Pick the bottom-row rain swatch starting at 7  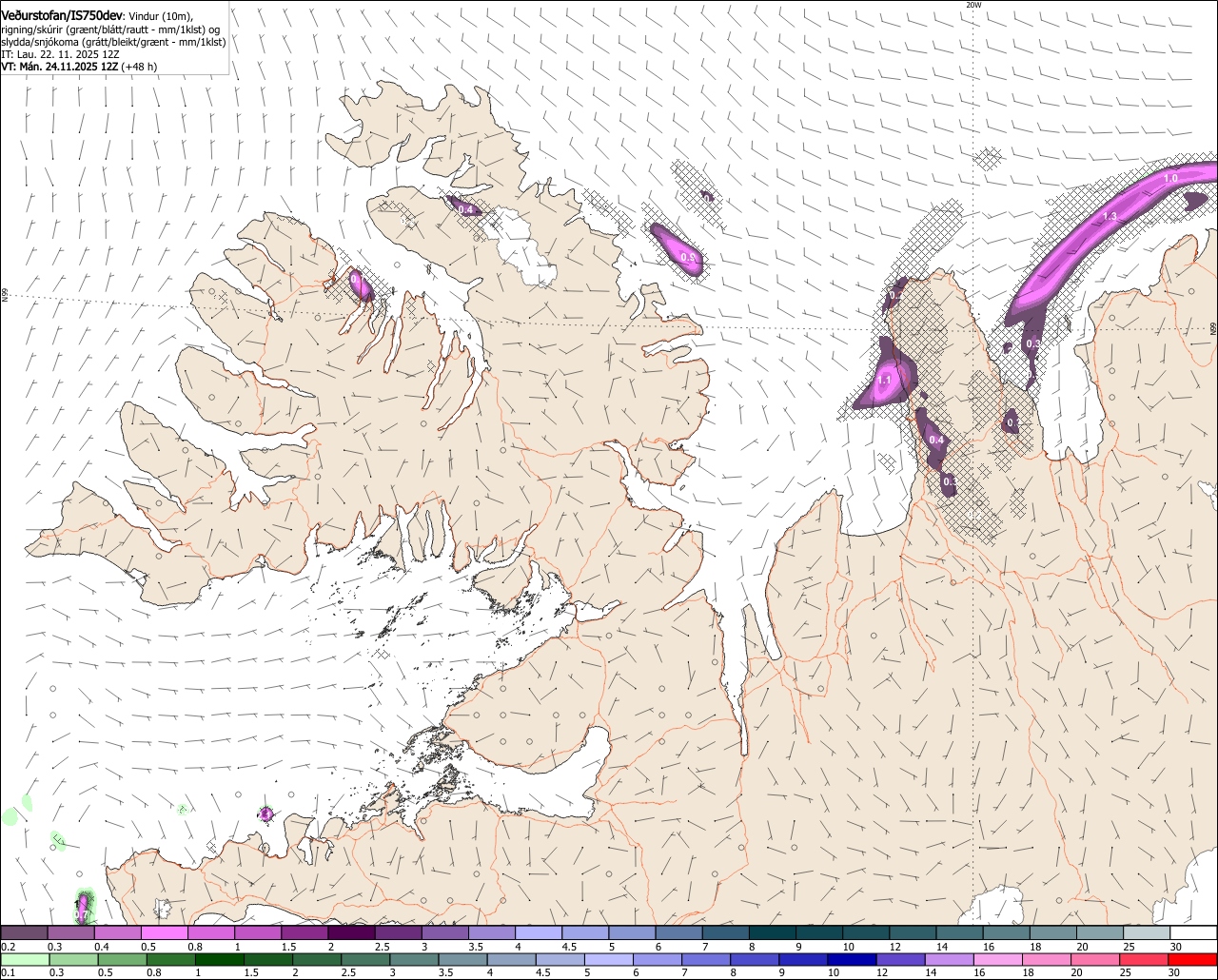tap(705, 960)
